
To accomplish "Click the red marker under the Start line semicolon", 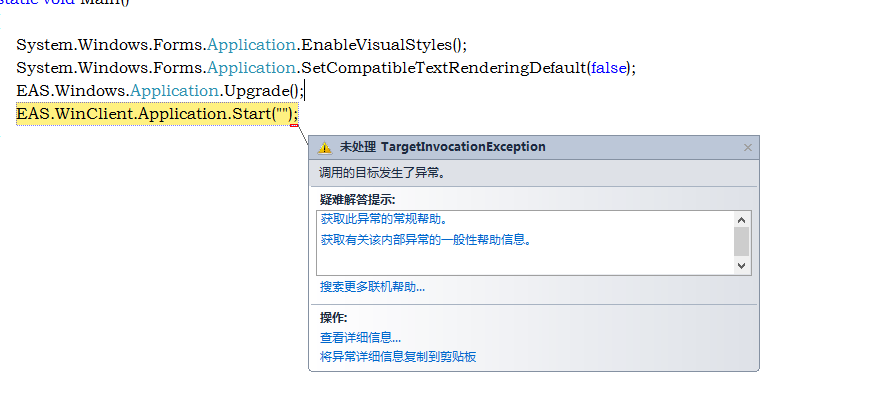I will click(x=293, y=126).
